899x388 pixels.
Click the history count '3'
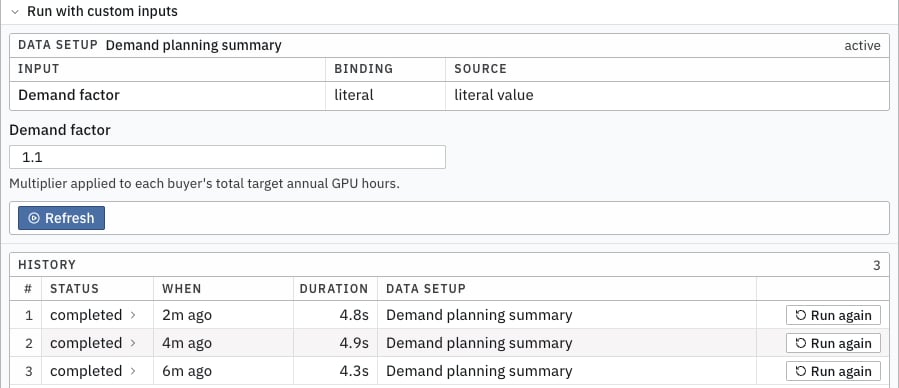(877, 265)
